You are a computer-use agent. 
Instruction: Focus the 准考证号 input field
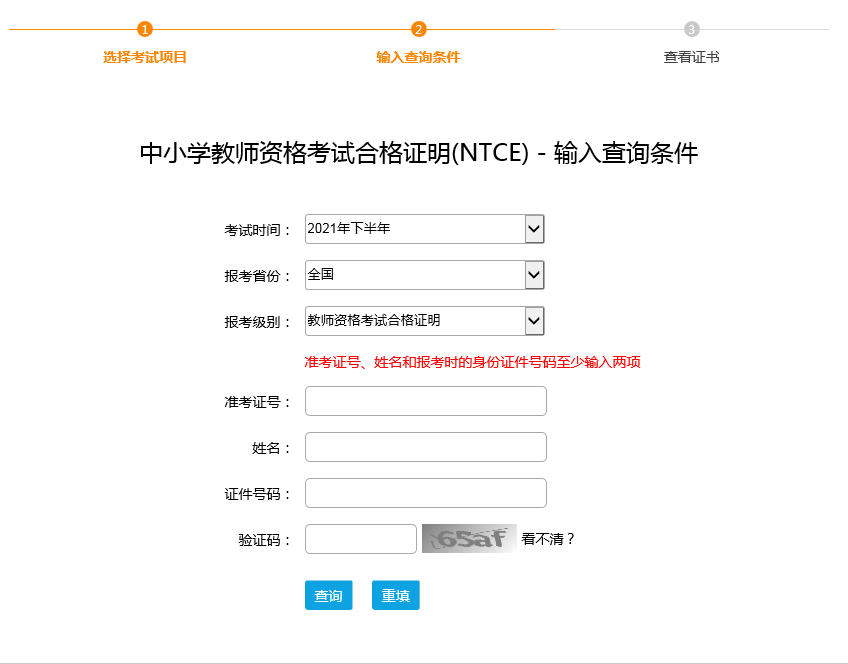pyautogui.click(x=426, y=401)
